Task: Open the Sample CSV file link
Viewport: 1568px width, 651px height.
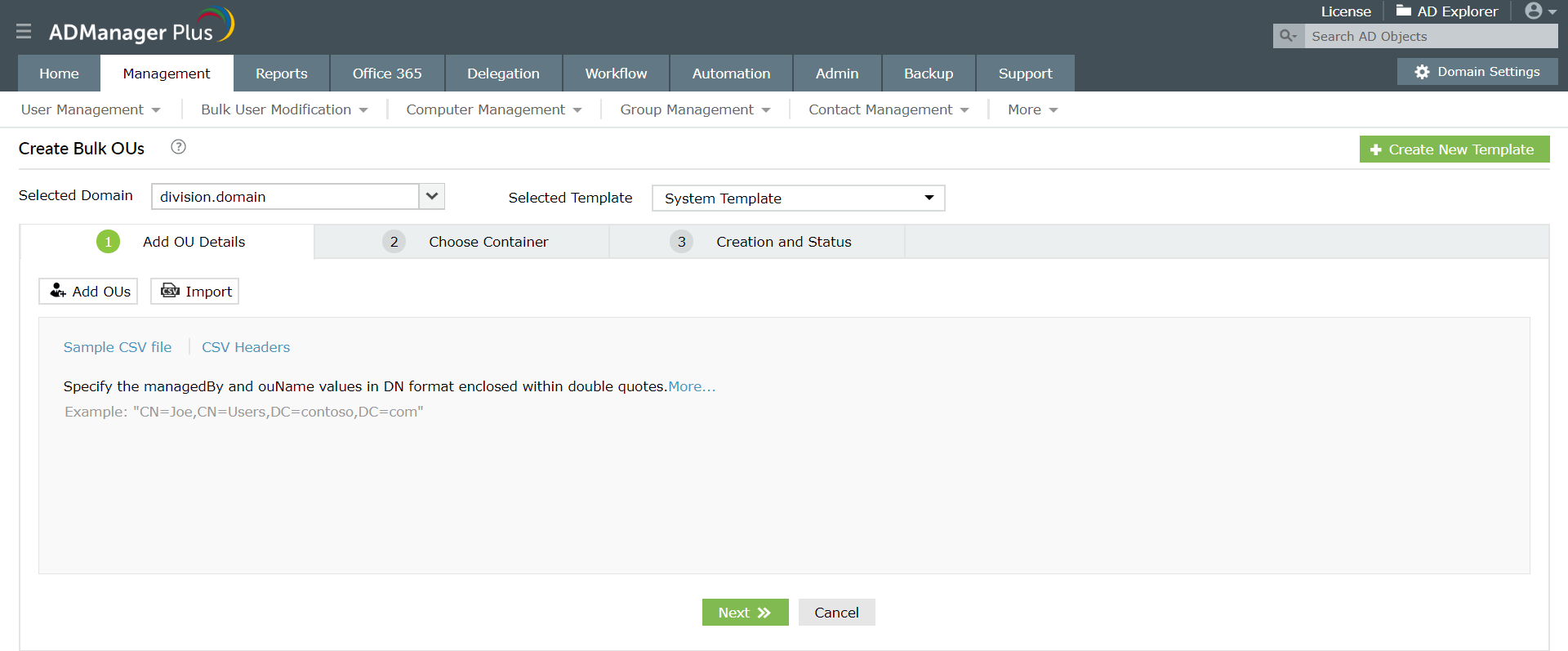Action: (x=118, y=347)
